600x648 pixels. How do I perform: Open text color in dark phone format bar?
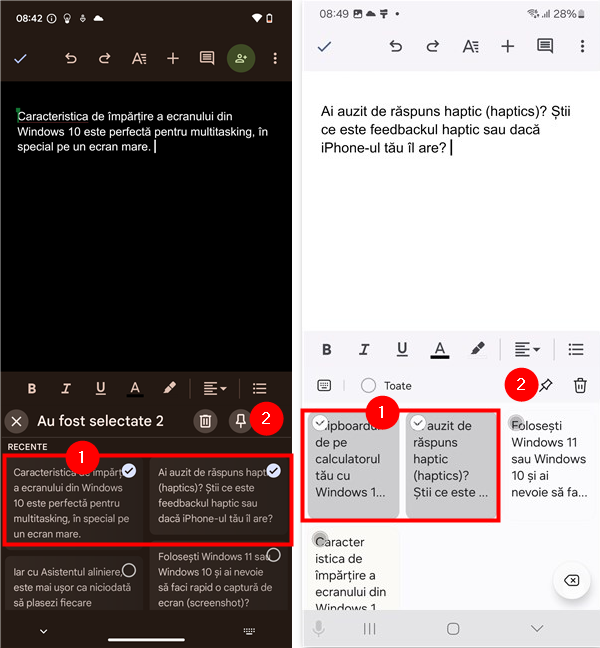(x=135, y=388)
